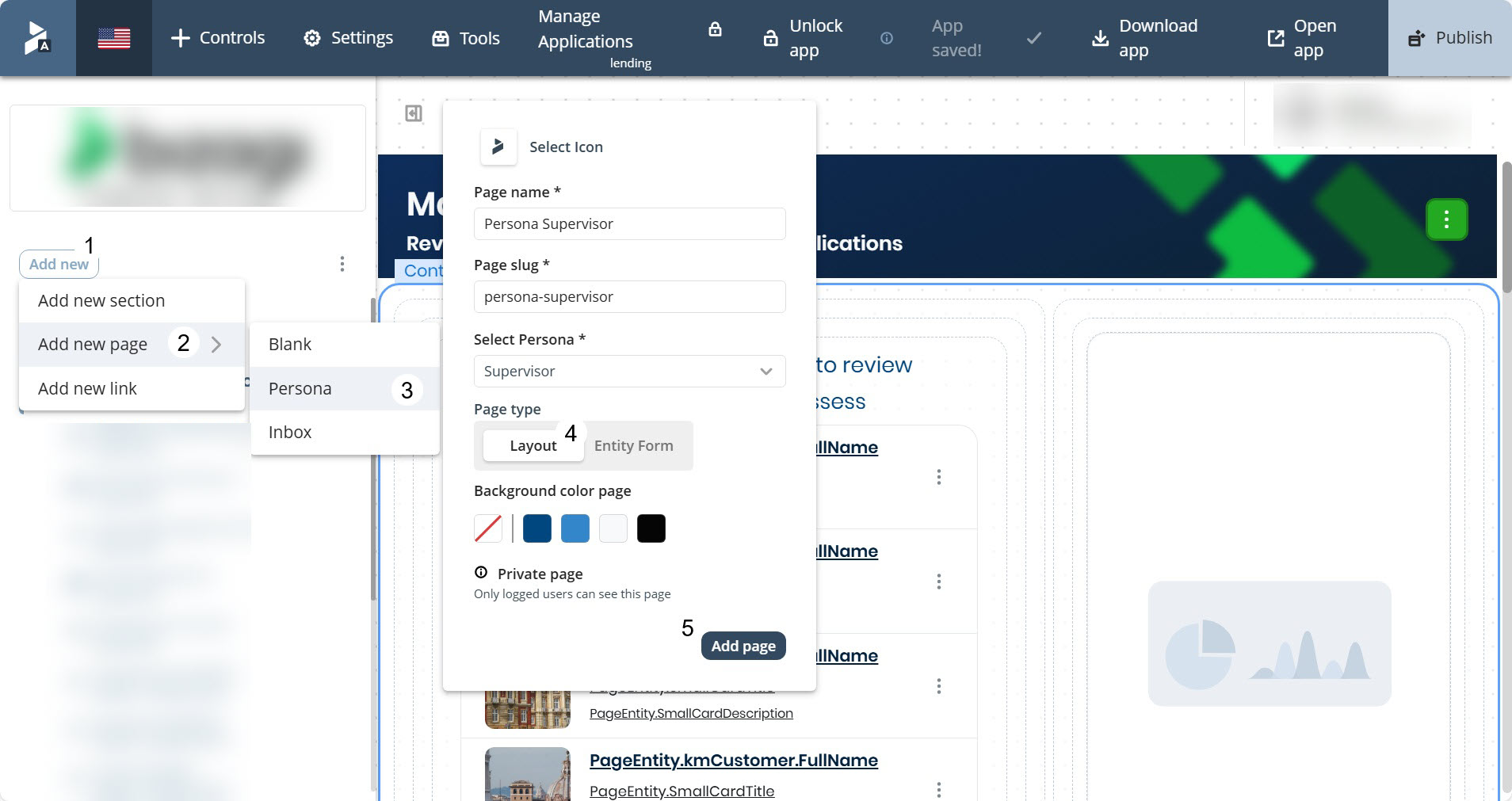Select Inbox from the page submenu
The height and width of the screenshot is (801, 1512).
(x=290, y=433)
